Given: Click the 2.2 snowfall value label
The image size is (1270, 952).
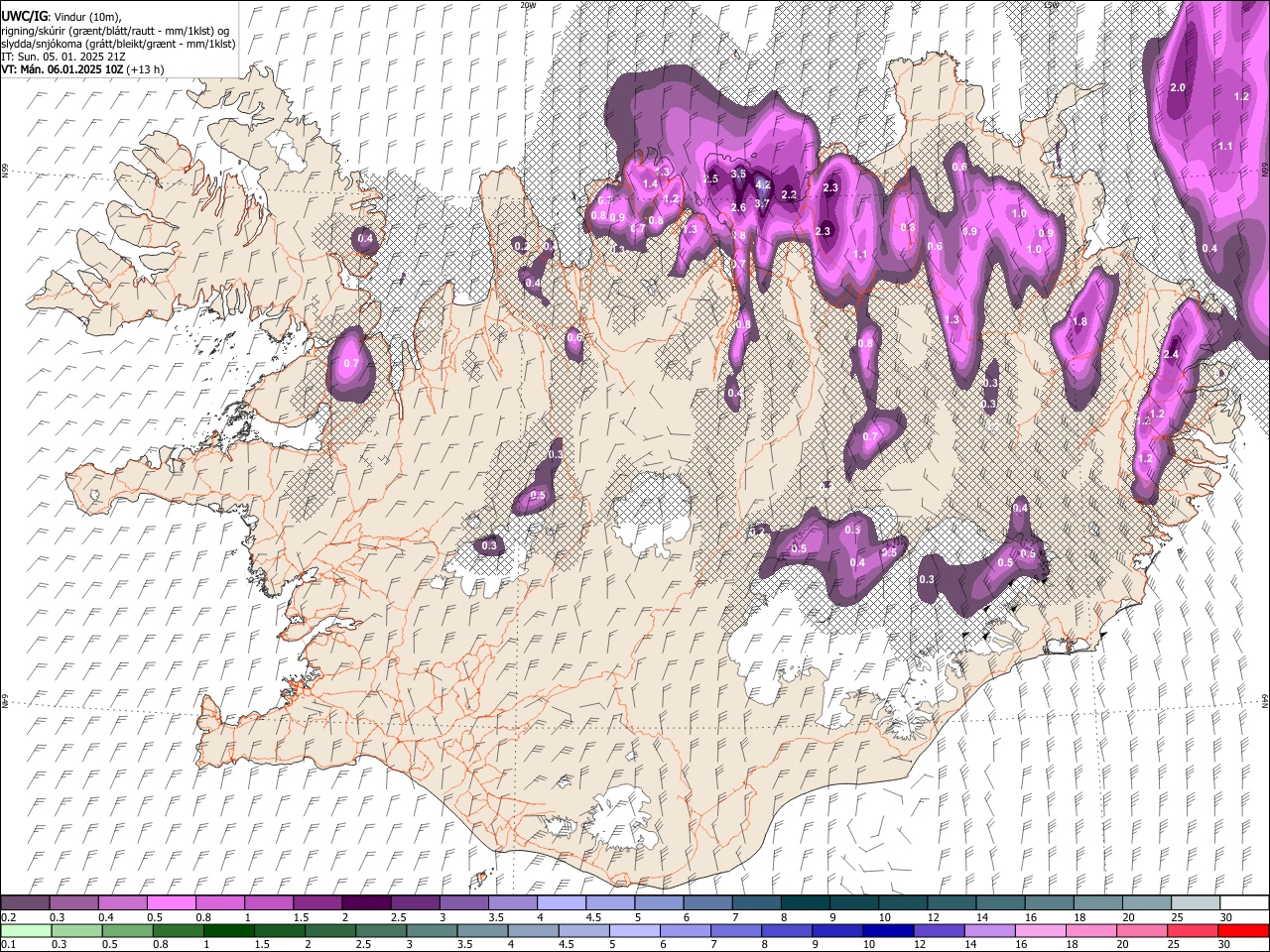Looking at the screenshot, I should [x=790, y=194].
